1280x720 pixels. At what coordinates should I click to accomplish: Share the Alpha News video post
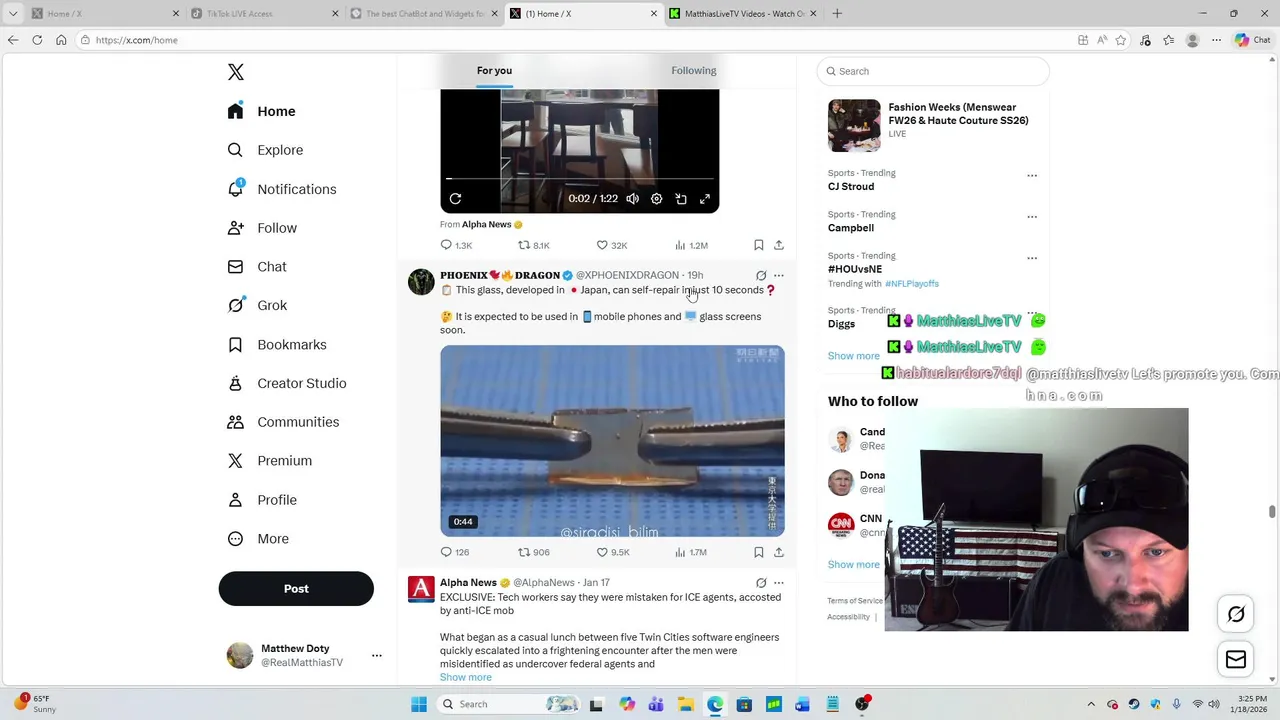click(x=779, y=245)
